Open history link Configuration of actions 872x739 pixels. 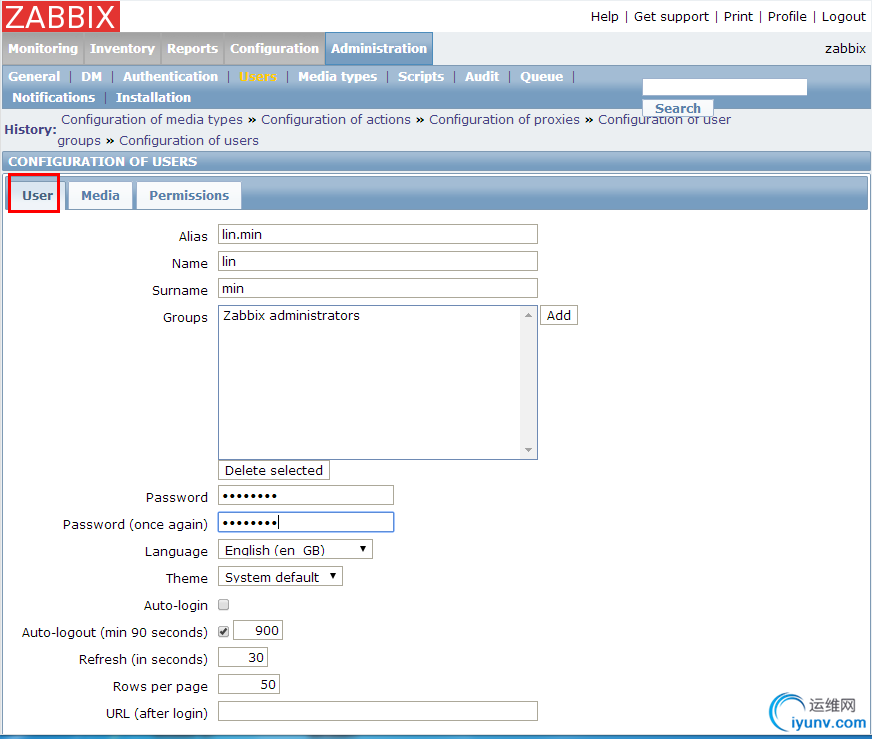(336, 120)
